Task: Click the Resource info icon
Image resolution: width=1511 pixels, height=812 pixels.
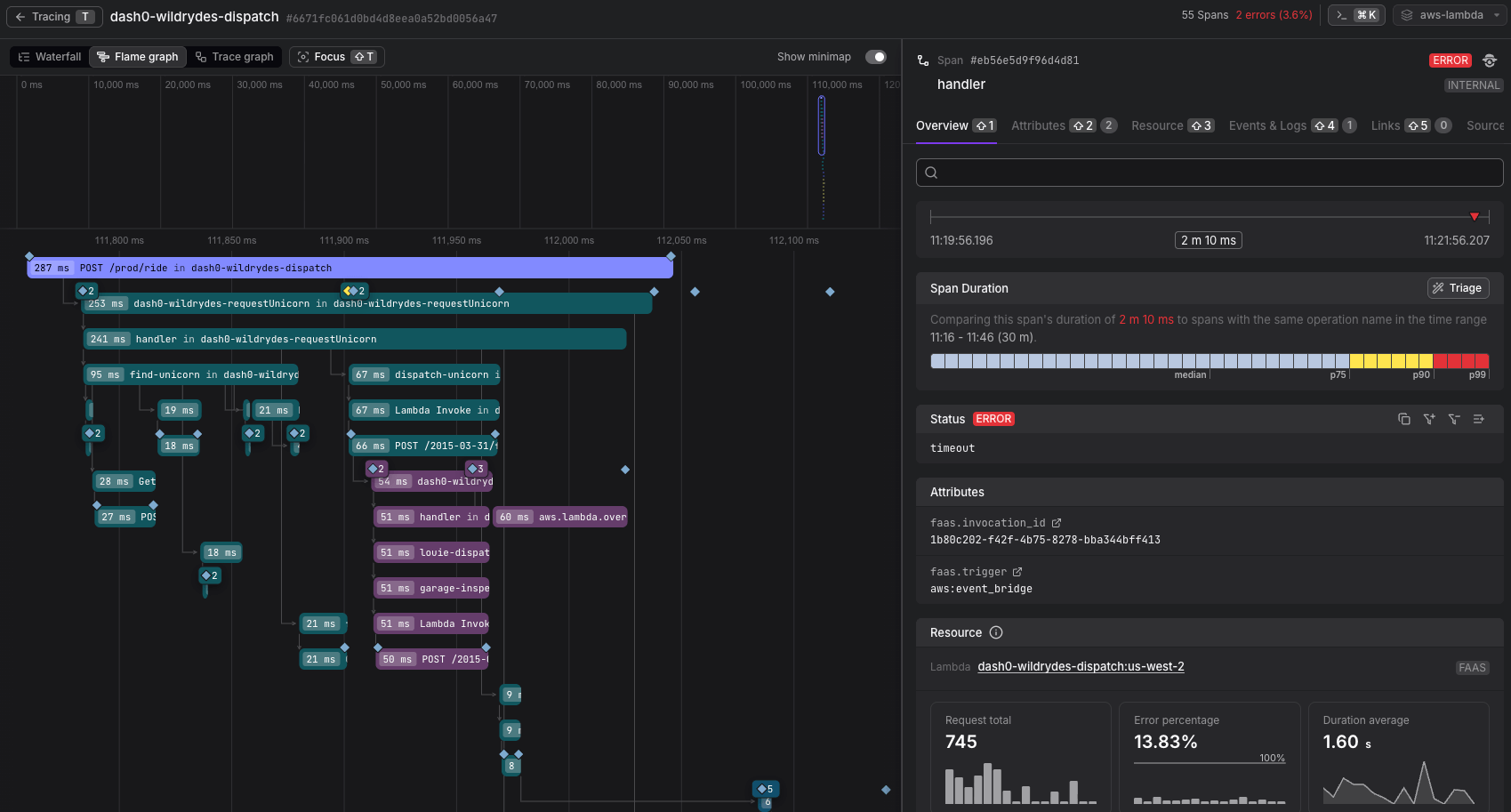Action: coord(996,632)
